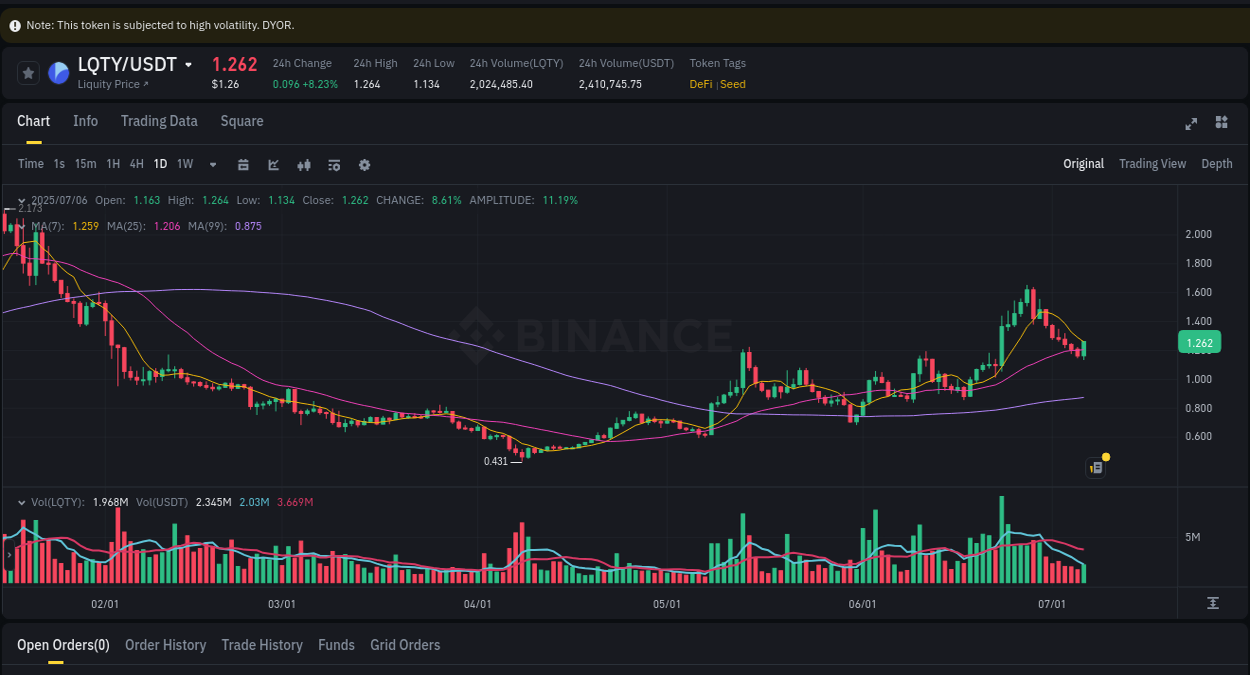
Task: Open the 1W weekly interval option
Action: (184, 164)
